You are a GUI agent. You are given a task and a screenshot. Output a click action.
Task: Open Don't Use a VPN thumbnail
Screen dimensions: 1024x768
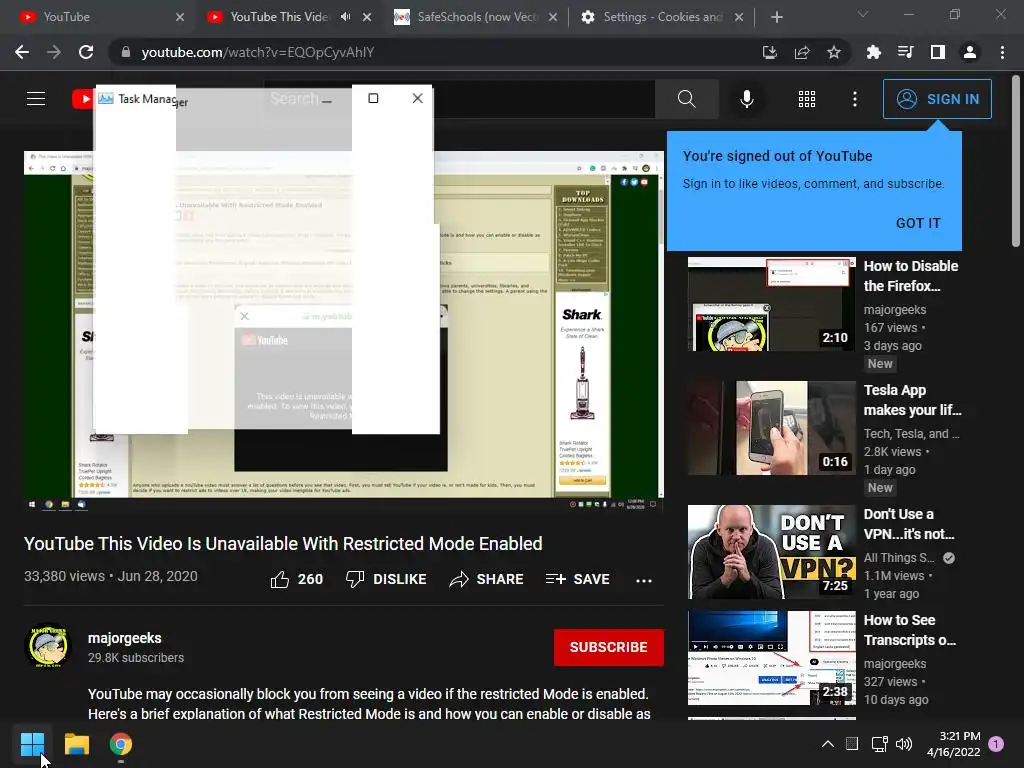point(771,552)
